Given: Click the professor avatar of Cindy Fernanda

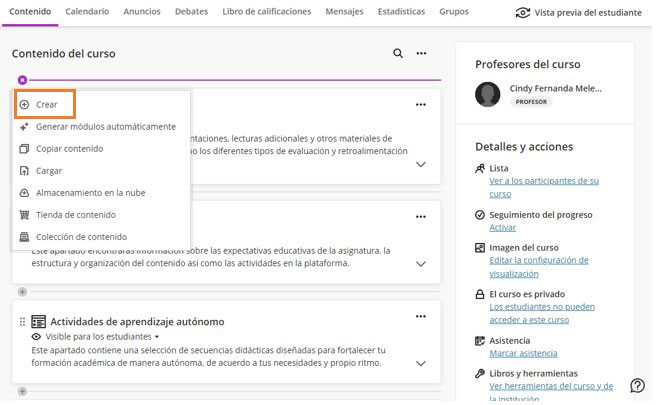Looking at the screenshot, I should click(x=488, y=94).
